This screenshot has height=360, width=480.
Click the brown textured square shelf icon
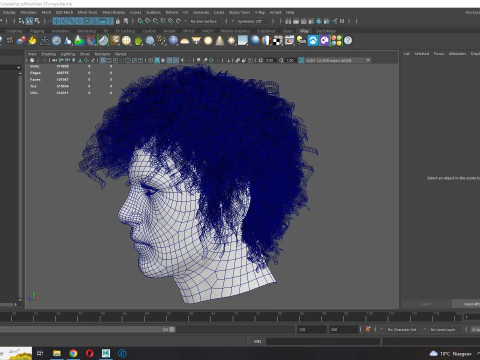click(x=115, y=41)
